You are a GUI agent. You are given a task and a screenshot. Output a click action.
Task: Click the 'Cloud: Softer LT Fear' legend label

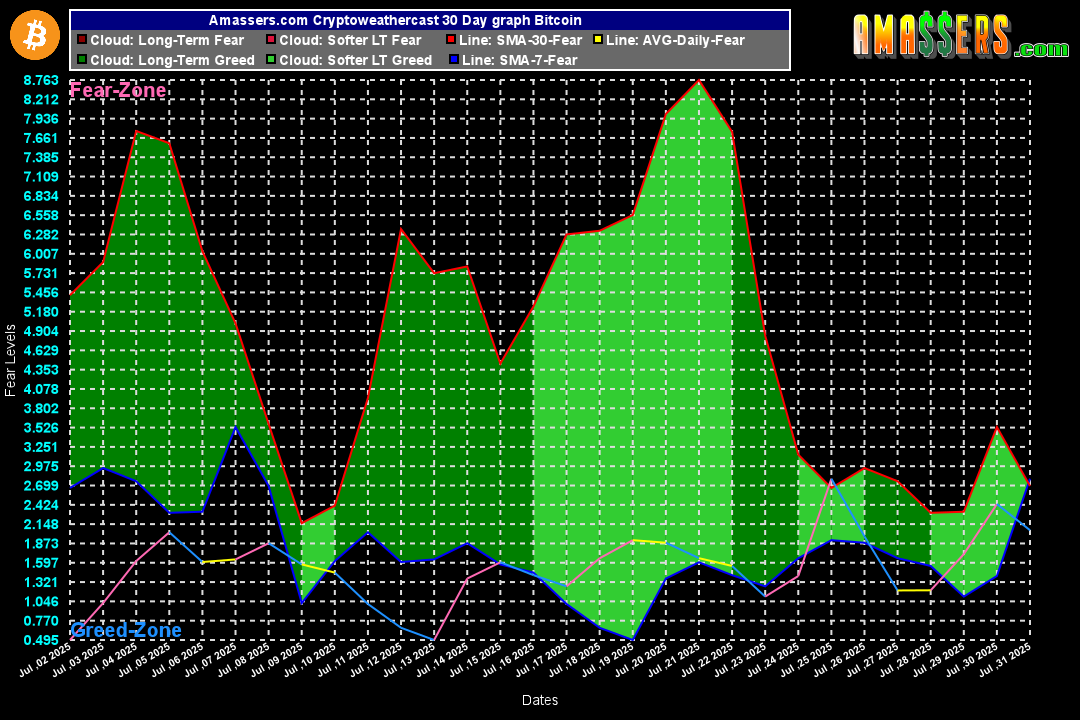[350, 40]
